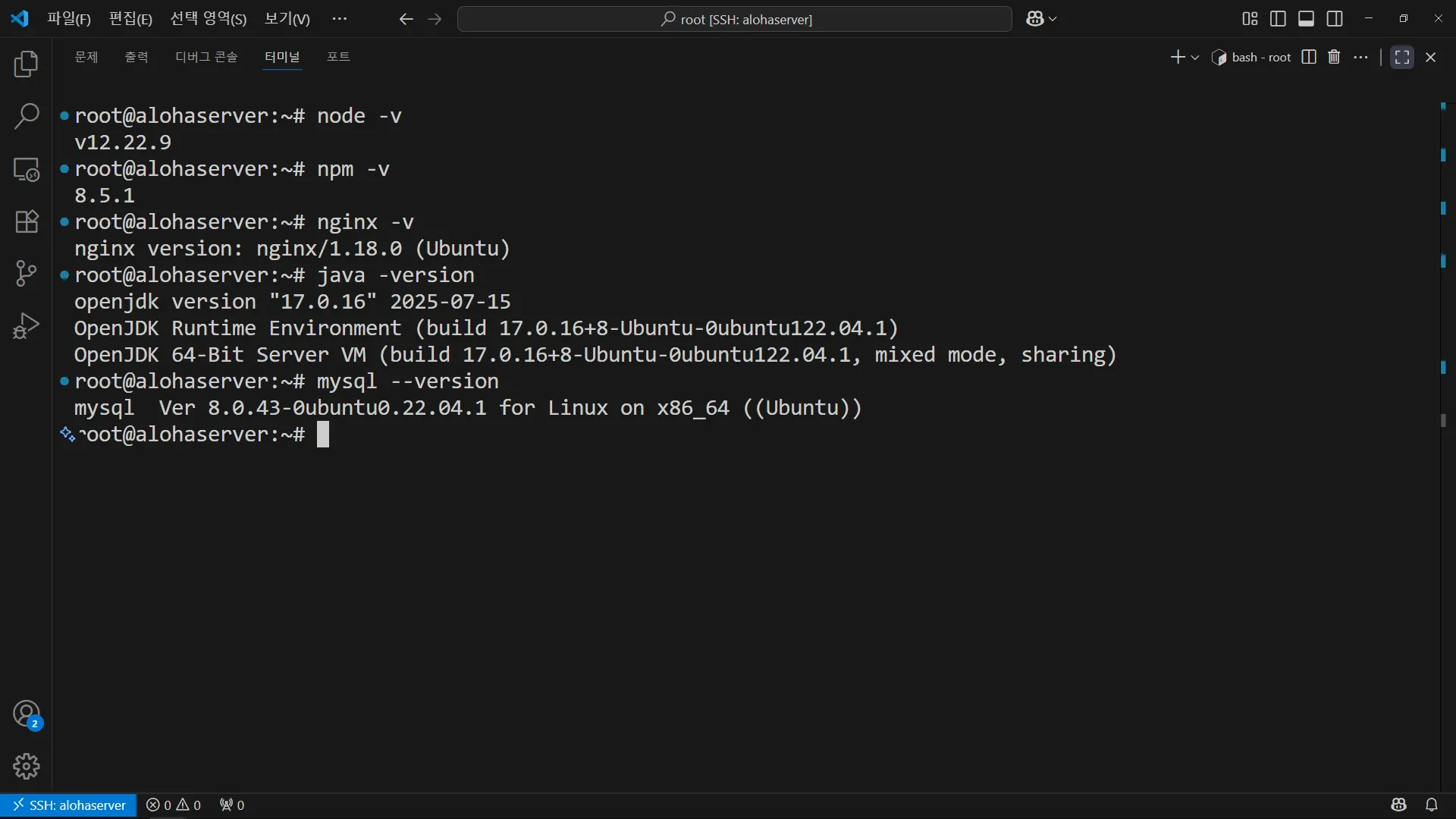Viewport: 1456px width, 819px height.
Task: Open the 파일(F) menu
Action: click(68, 19)
